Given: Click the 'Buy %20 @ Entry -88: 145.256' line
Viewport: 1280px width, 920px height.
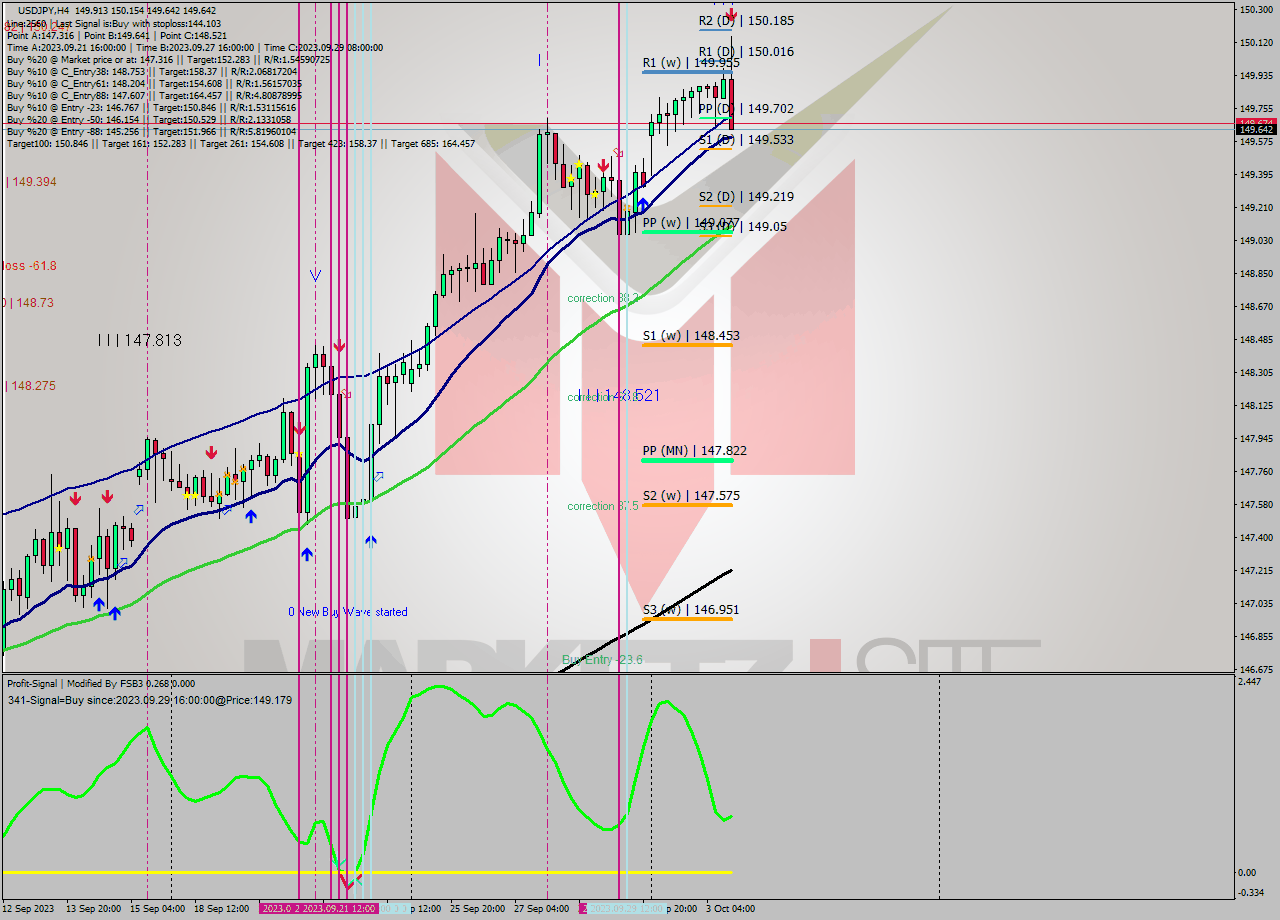Looking at the screenshot, I should pyautogui.click(x=152, y=131).
